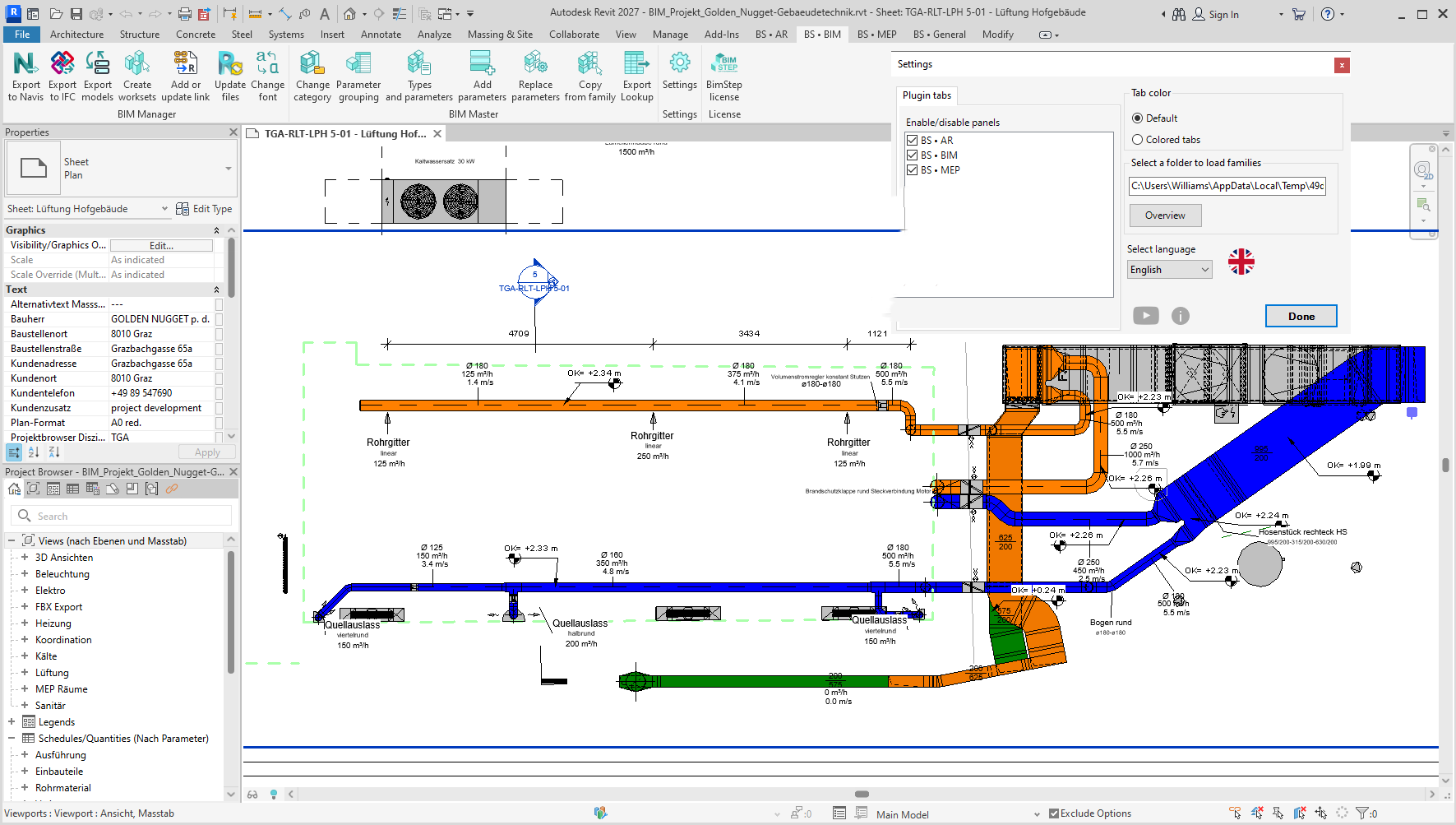
Task: Click Add or update link icon
Action: click(185, 63)
